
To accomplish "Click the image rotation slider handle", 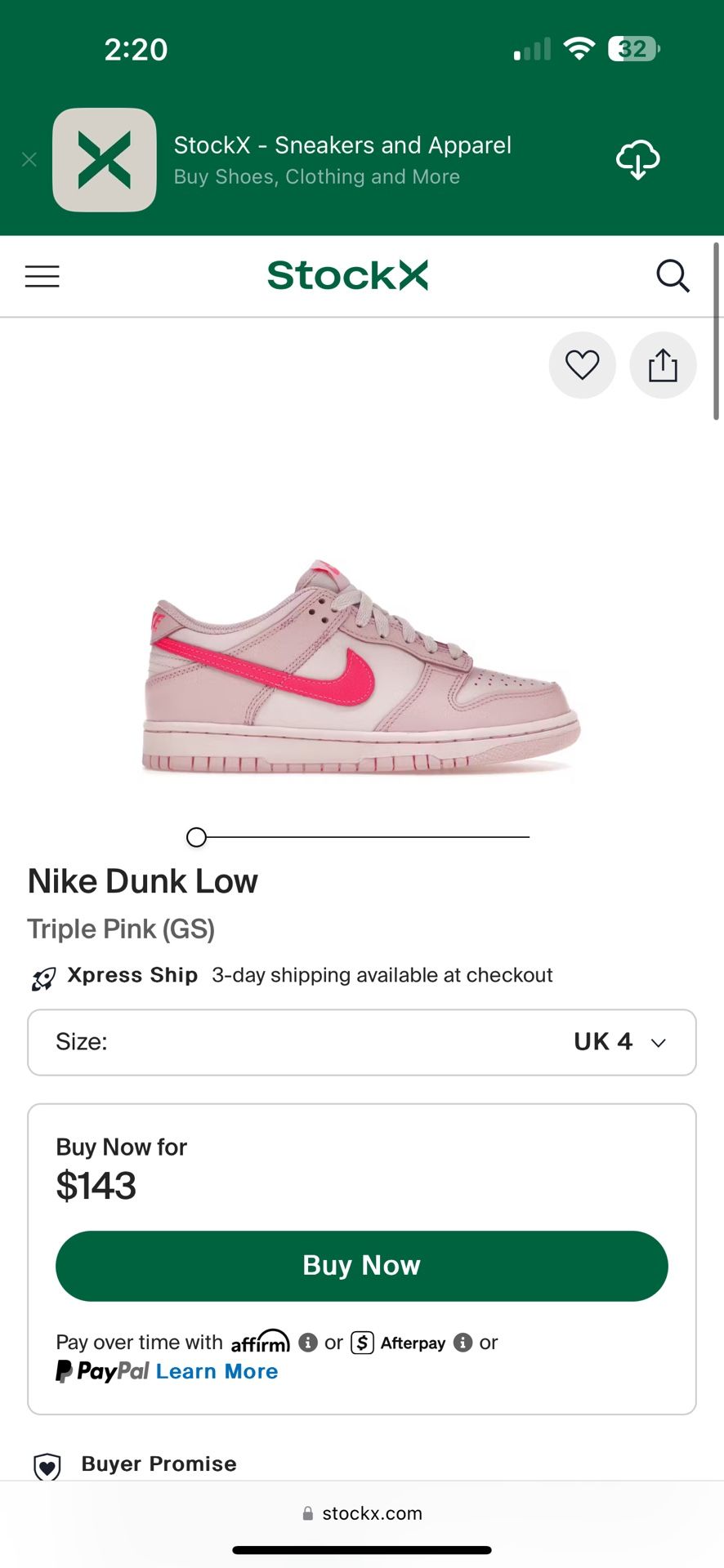I will point(196,837).
